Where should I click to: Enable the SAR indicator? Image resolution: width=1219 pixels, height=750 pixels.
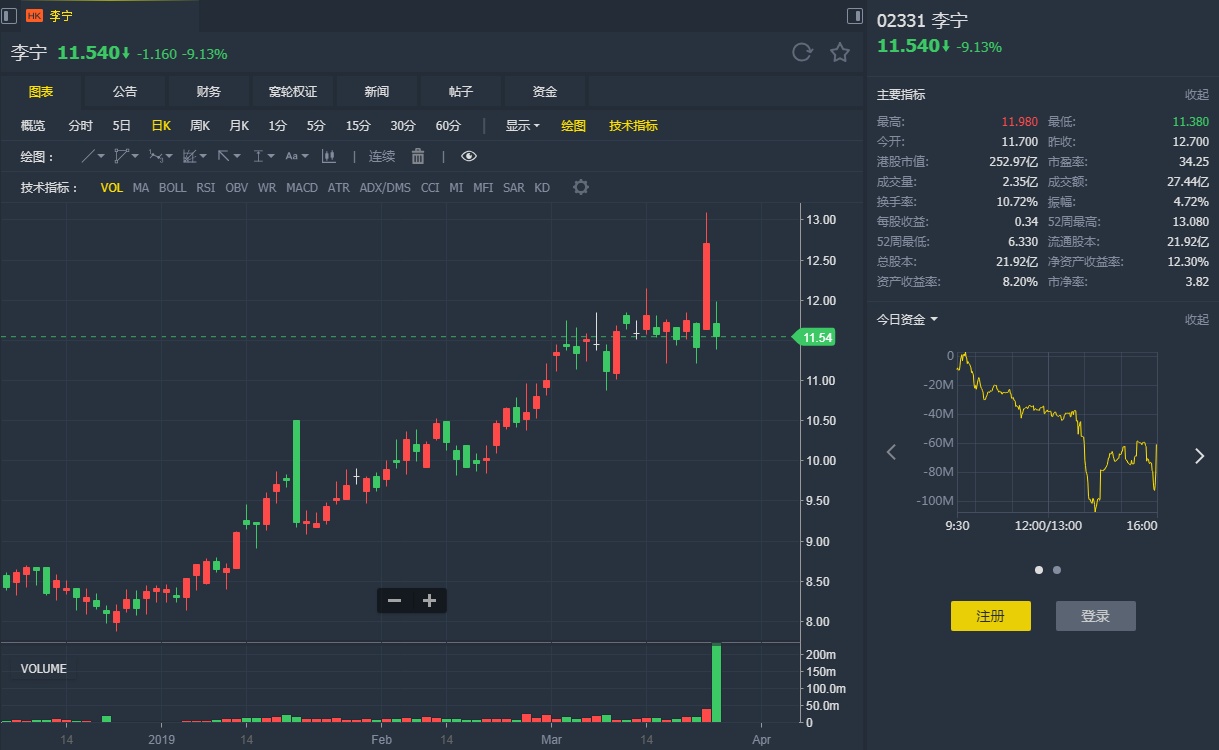(513, 188)
